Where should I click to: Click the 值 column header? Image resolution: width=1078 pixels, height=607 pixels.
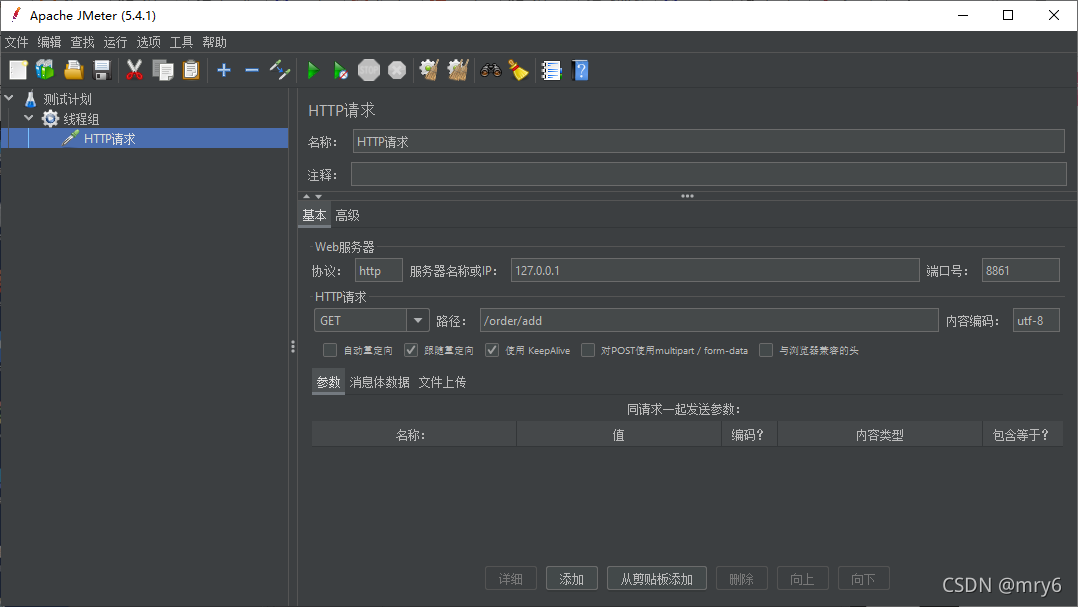tap(619, 434)
